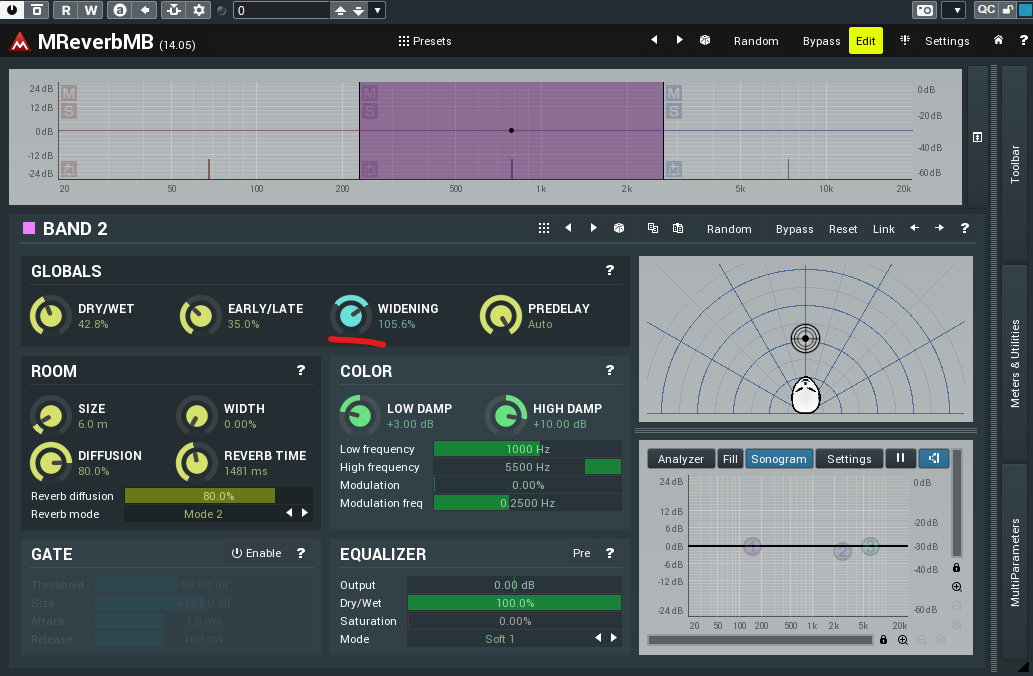This screenshot has width=1033, height=676.
Task: Open the MultiParameters side tab
Action: [1015, 561]
